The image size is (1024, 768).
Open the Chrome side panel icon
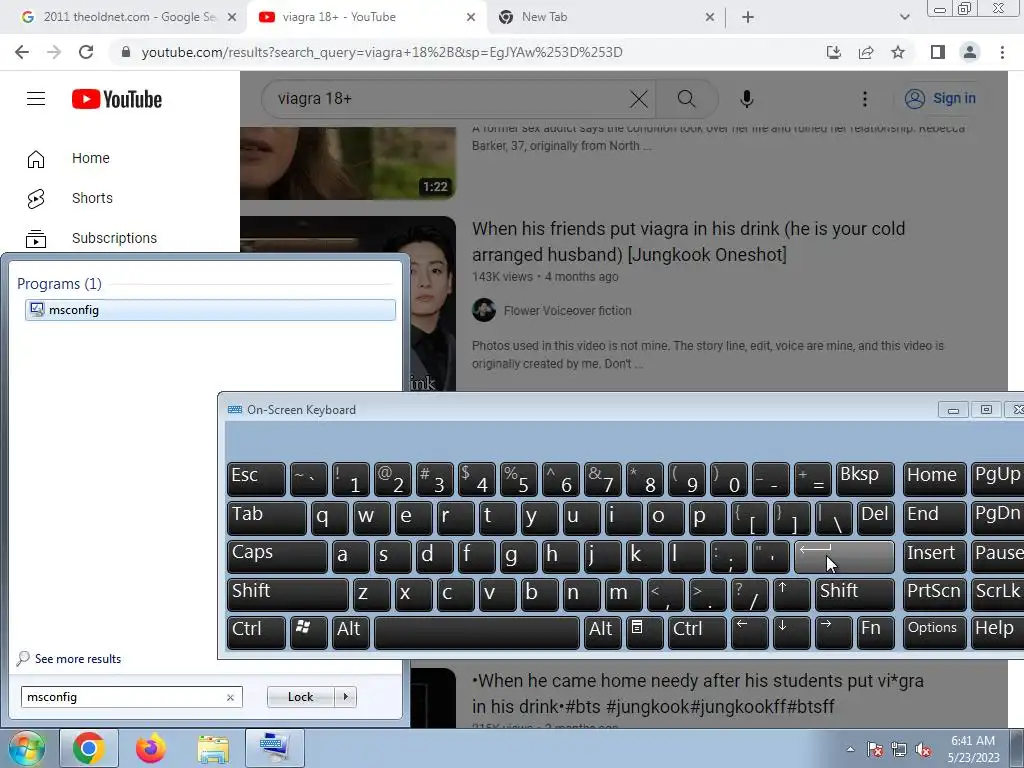pyautogui.click(x=938, y=52)
